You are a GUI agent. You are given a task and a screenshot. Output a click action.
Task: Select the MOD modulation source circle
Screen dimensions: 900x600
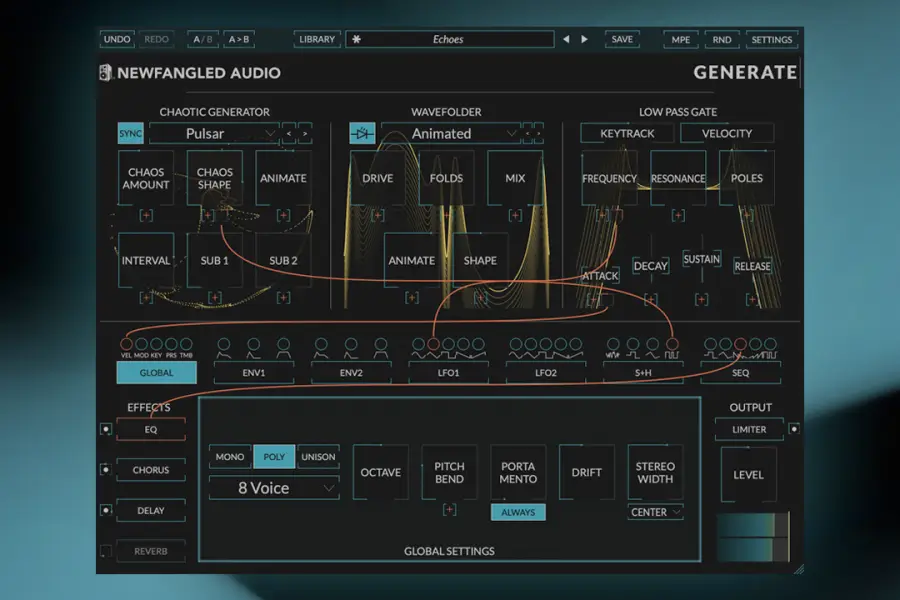pyautogui.click(x=141, y=343)
